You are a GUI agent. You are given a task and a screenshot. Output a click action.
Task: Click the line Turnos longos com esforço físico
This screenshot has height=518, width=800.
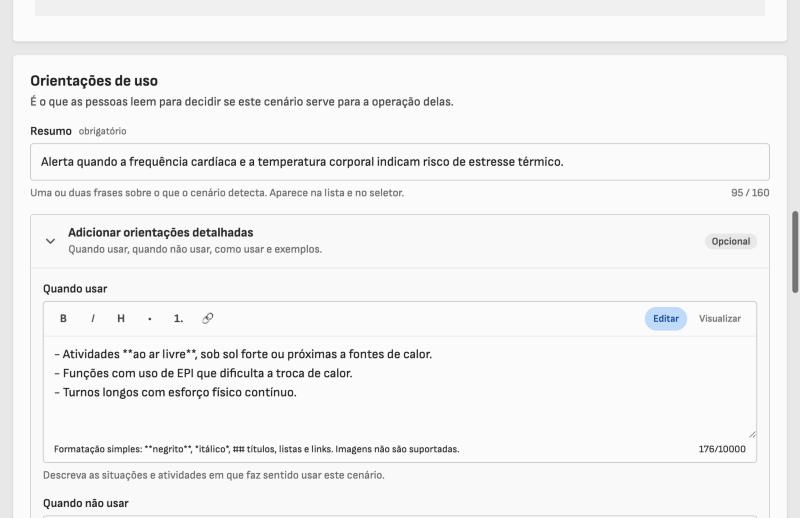[175, 392]
